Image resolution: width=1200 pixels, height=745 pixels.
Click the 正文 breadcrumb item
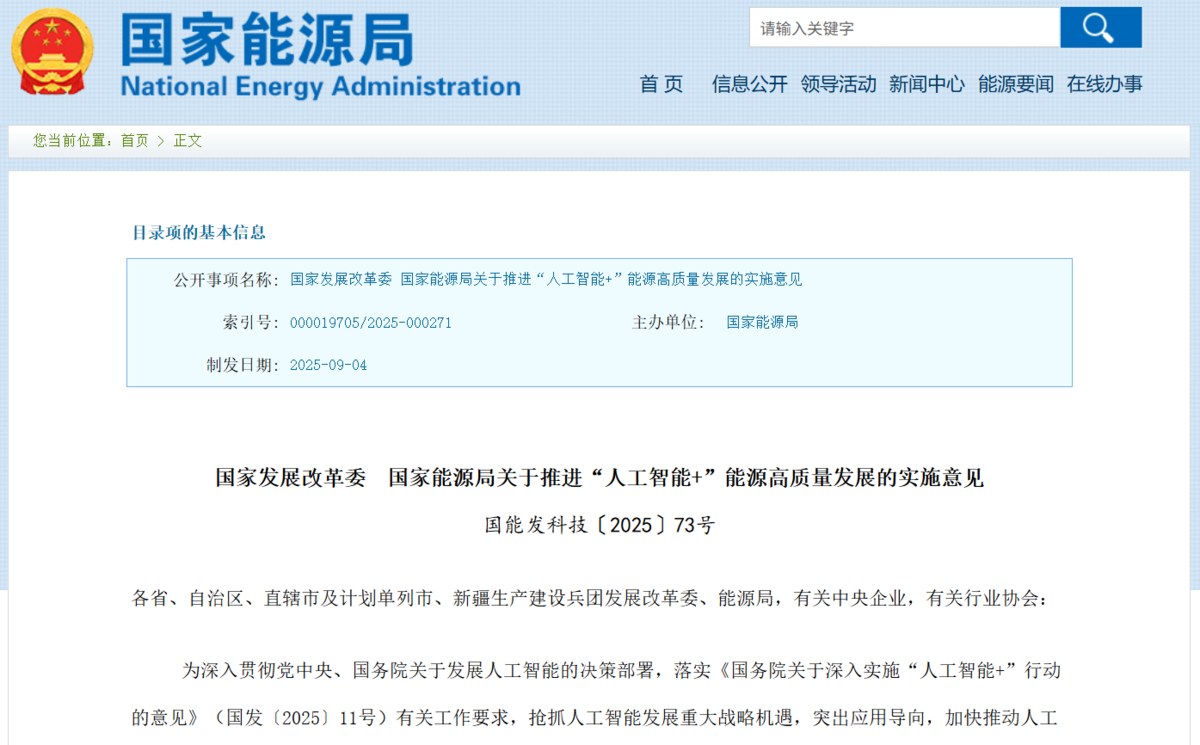188,141
